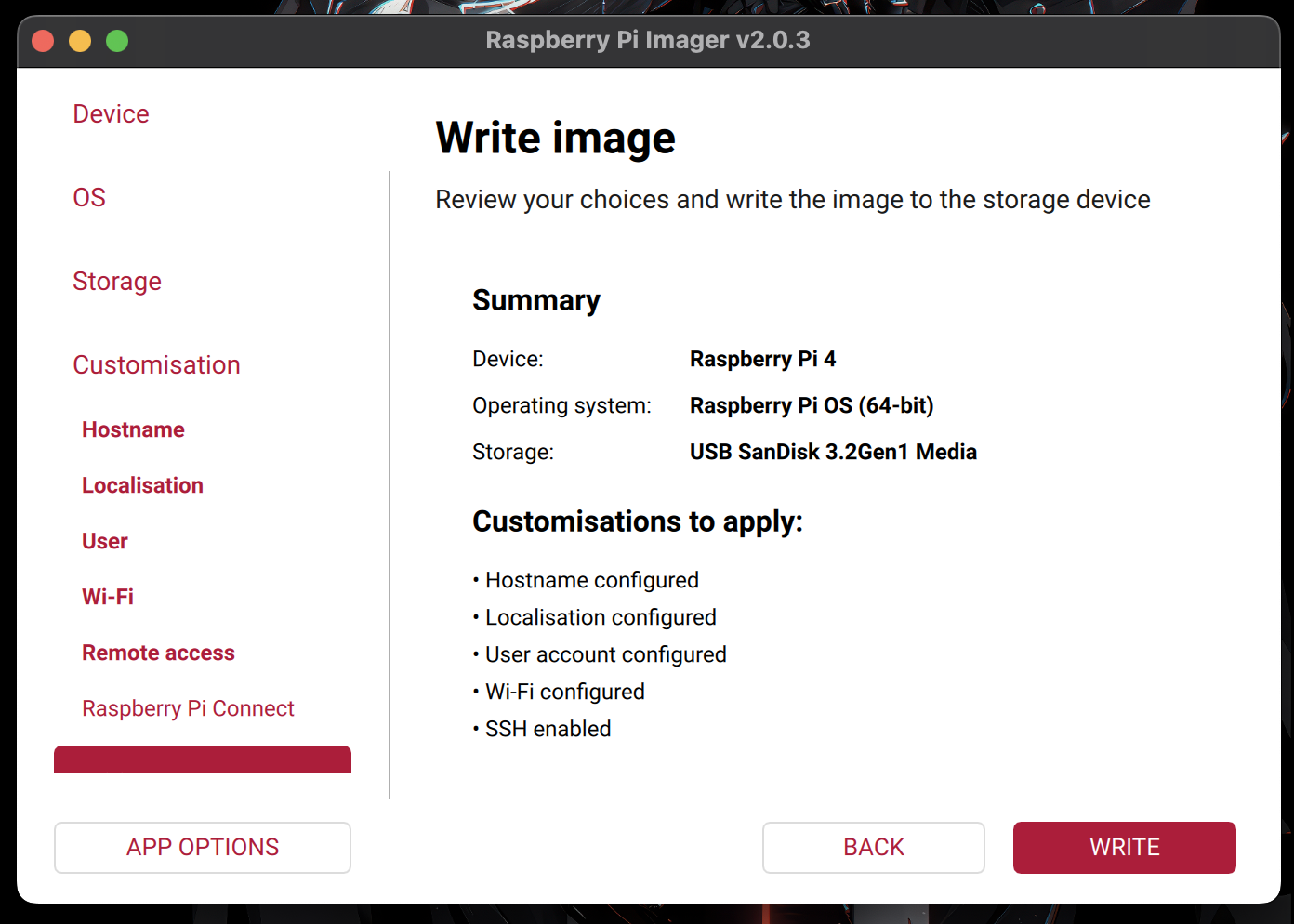1294x924 pixels.
Task: Open the OS step in sidebar
Action: point(89,198)
